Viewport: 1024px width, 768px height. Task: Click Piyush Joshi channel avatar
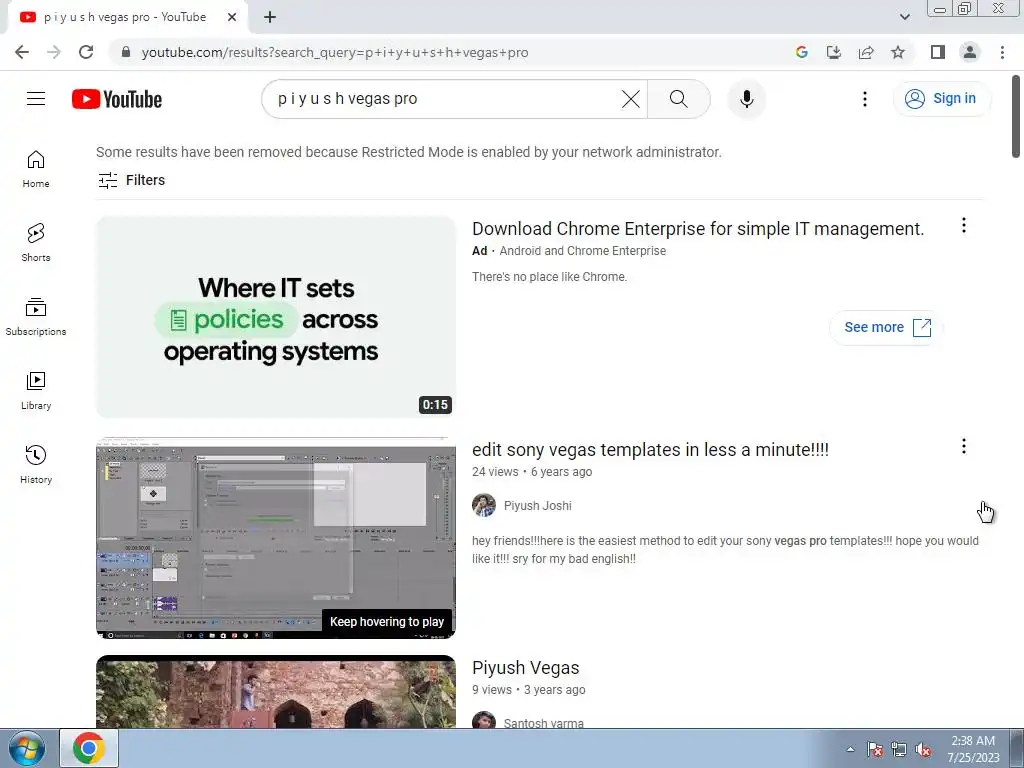(484, 505)
